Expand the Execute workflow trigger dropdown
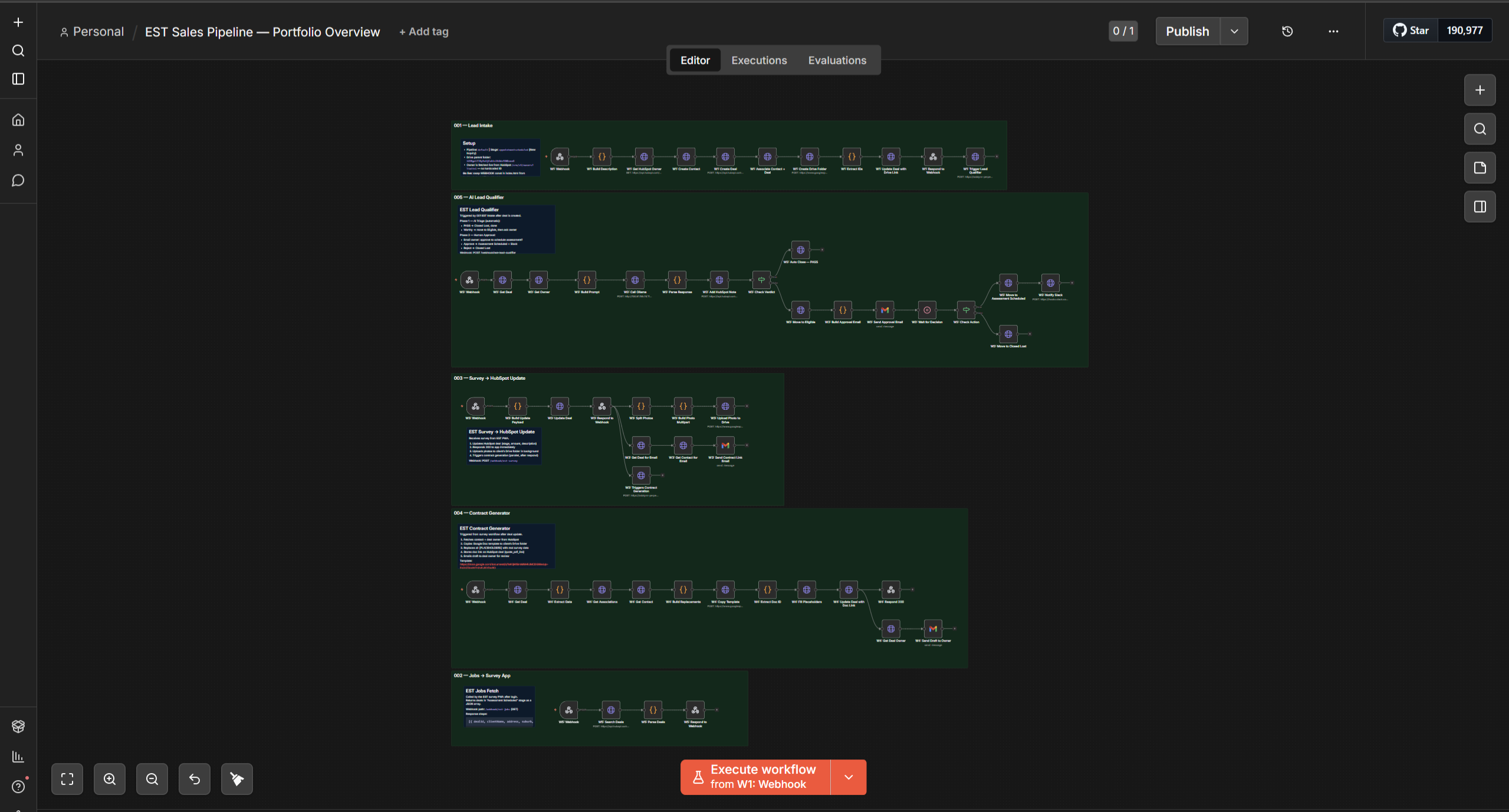The width and height of the screenshot is (1509, 812). point(849,777)
